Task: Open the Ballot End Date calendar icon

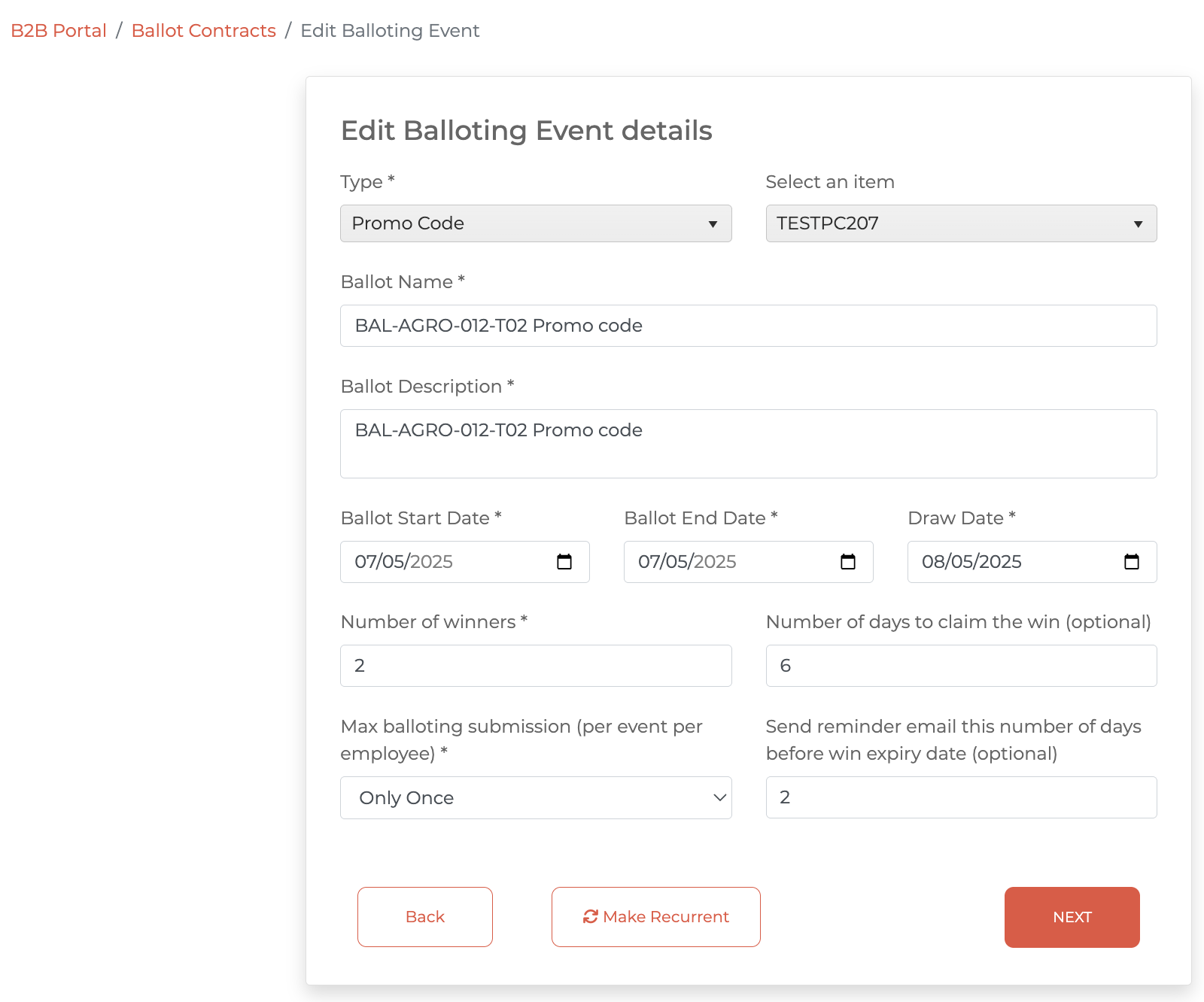Action: 848,562
